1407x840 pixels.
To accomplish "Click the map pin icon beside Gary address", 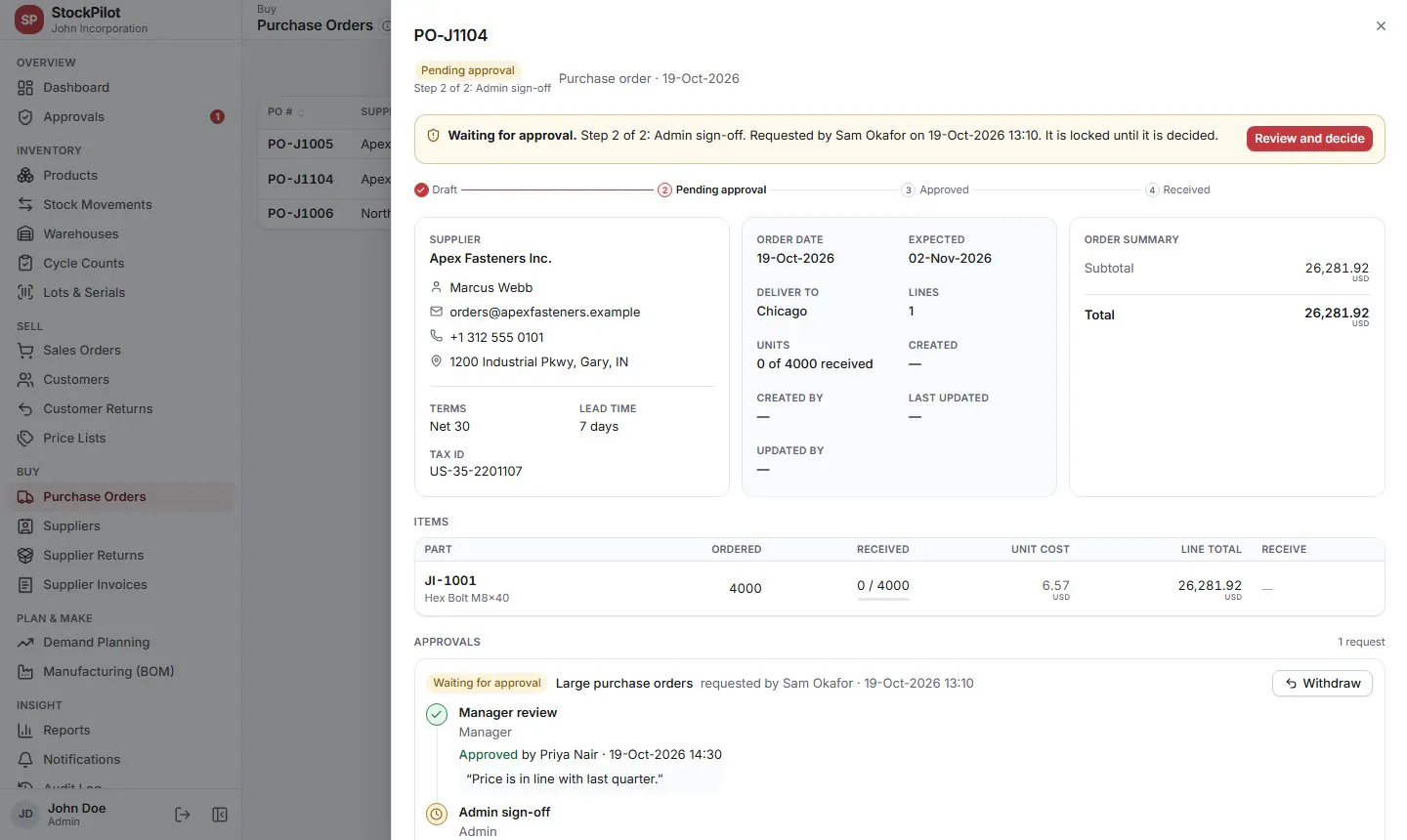I will pos(437,362).
